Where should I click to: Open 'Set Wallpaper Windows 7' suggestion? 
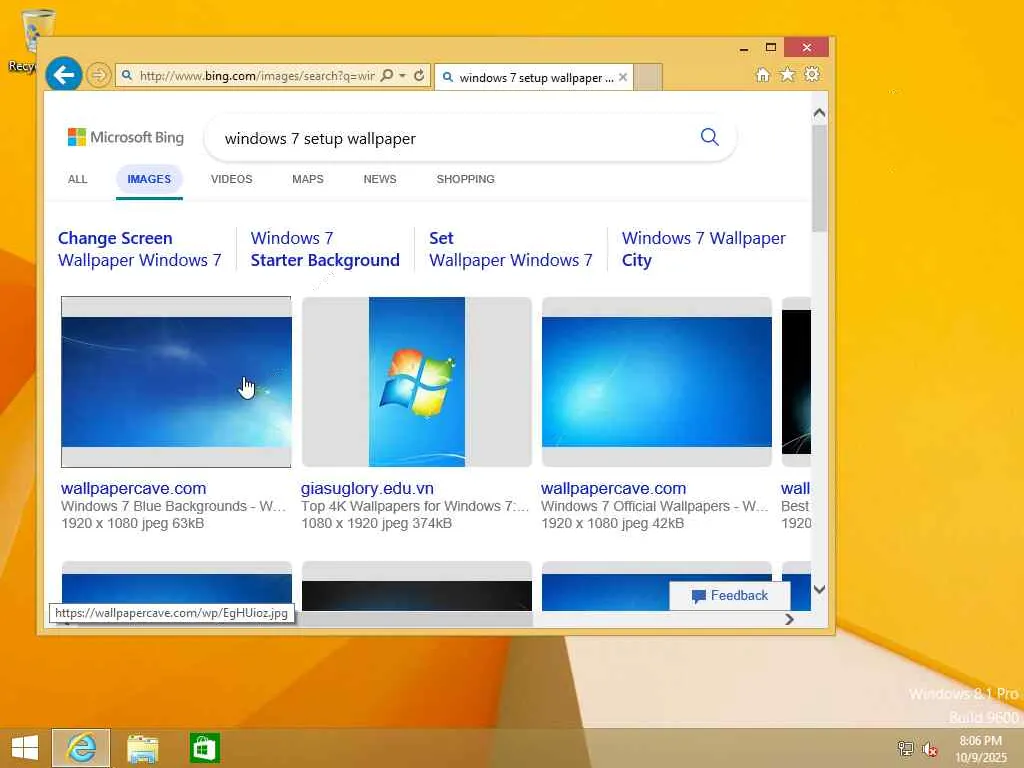click(511, 249)
